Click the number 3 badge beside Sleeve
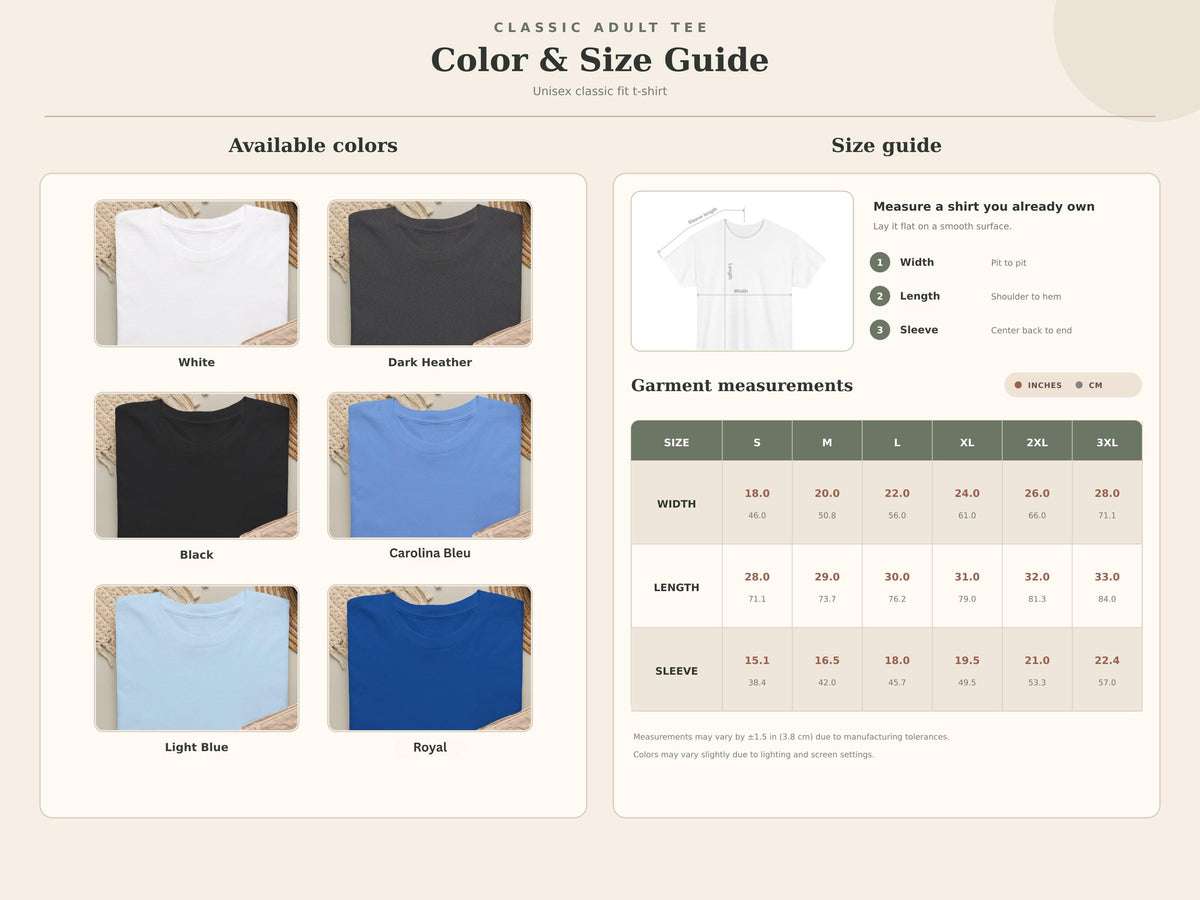Image resolution: width=1200 pixels, height=900 pixels. [x=880, y=330]
